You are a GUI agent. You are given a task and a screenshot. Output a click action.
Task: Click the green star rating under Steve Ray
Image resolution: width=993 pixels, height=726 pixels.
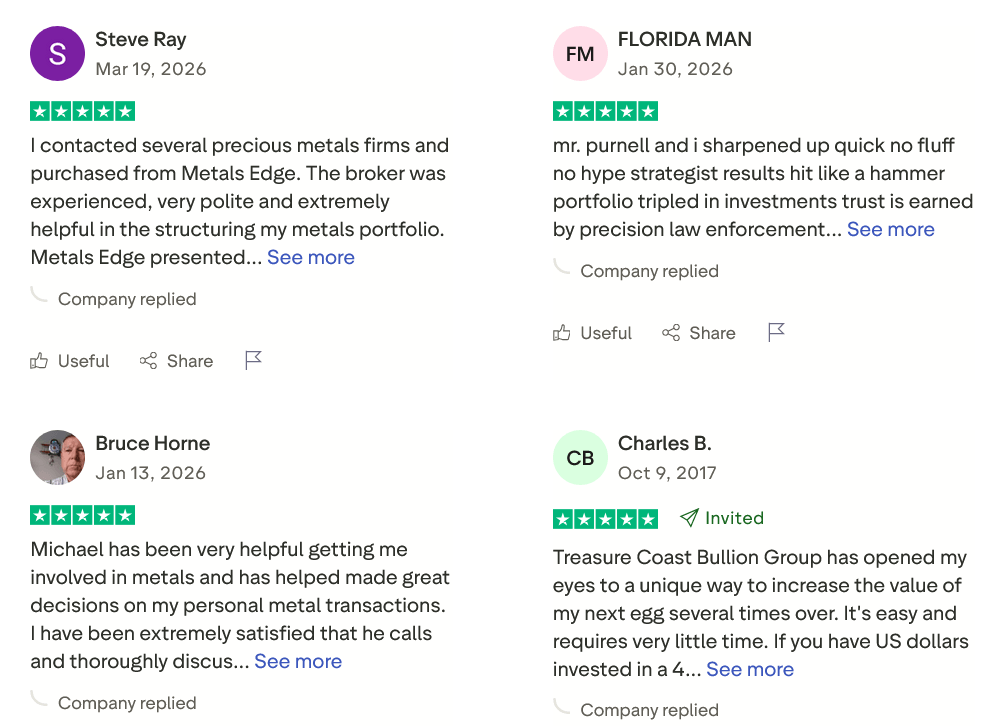[83, 110]
